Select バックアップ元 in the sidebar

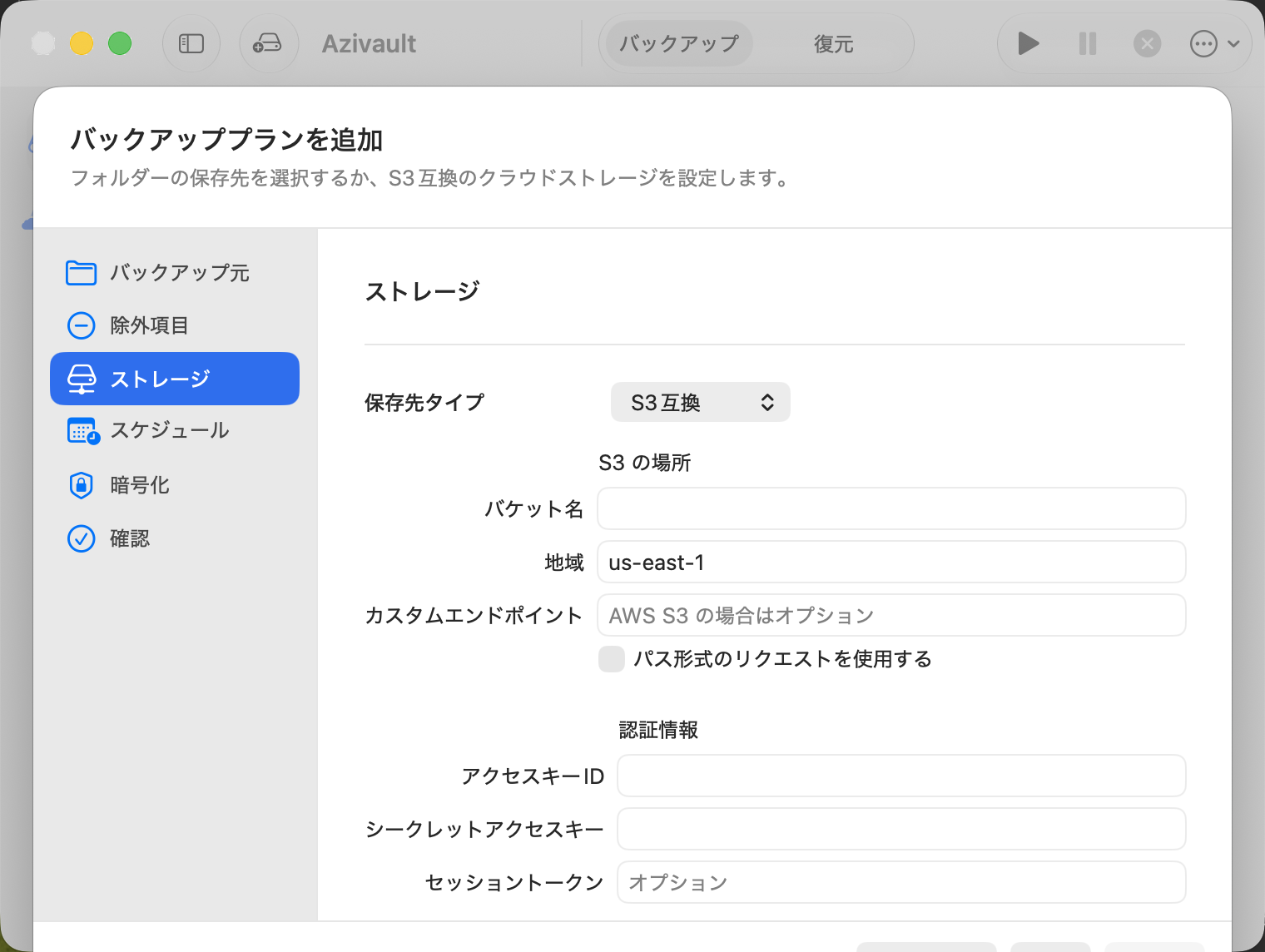click(x=175, y=273)
